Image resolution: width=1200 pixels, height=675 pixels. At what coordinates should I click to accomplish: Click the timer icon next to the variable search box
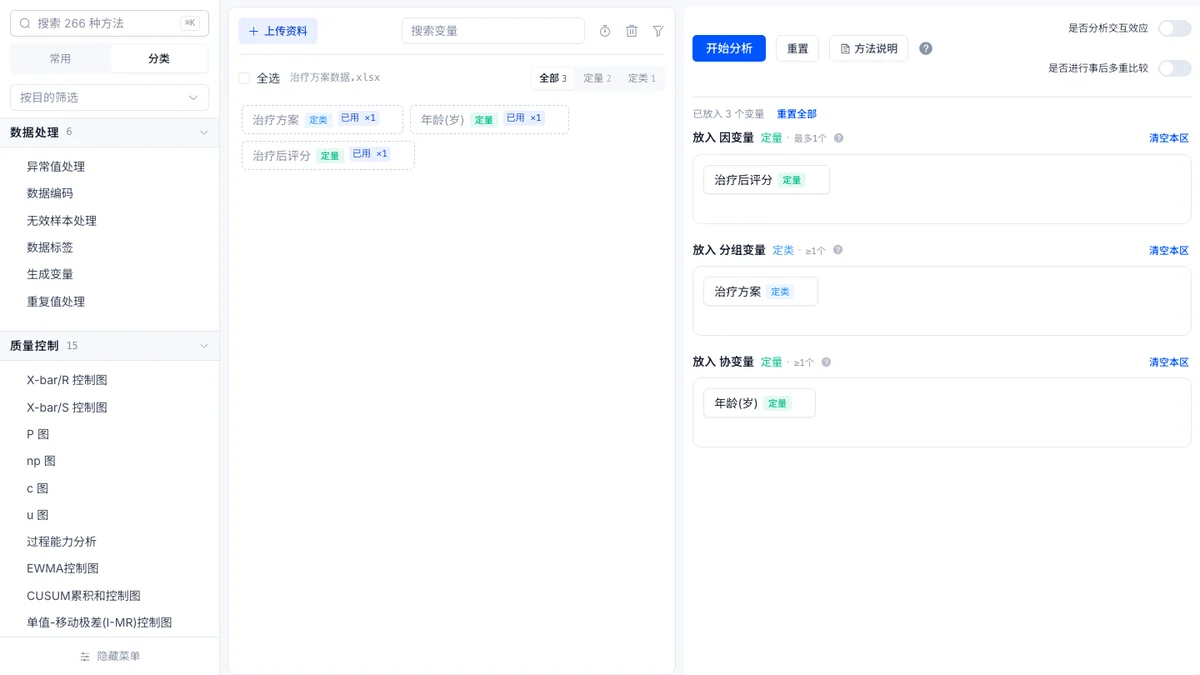click(605, 31)
